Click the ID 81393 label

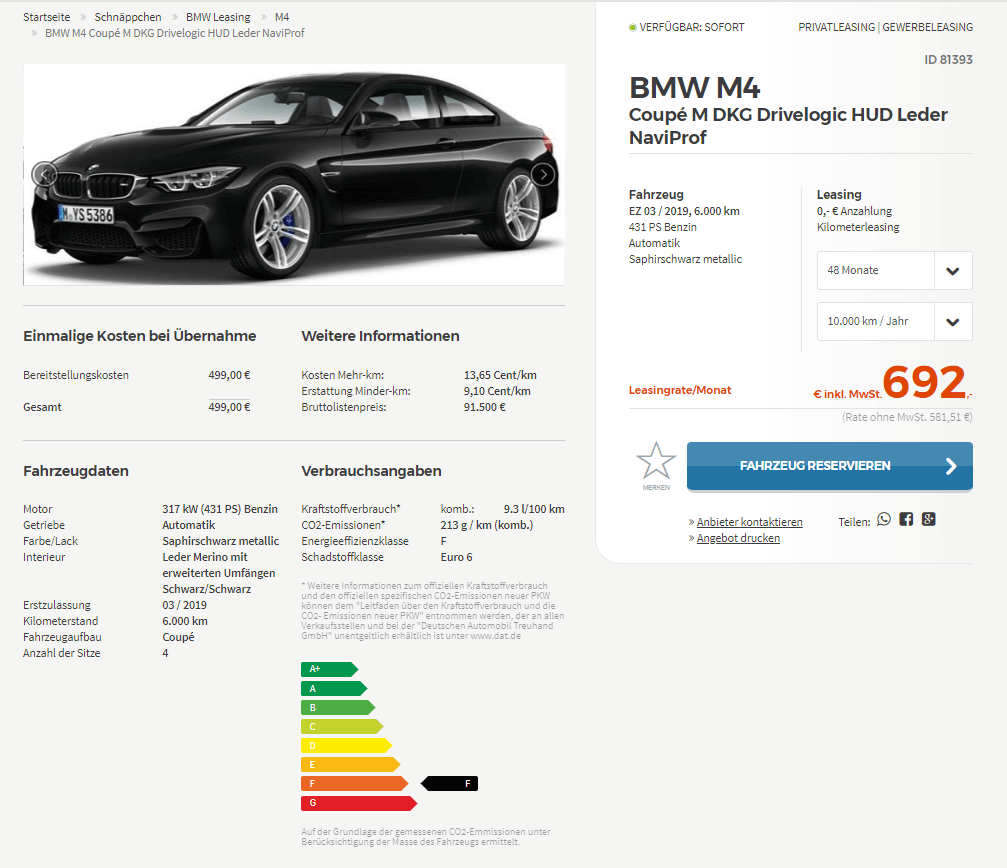[x=949, y=60]
